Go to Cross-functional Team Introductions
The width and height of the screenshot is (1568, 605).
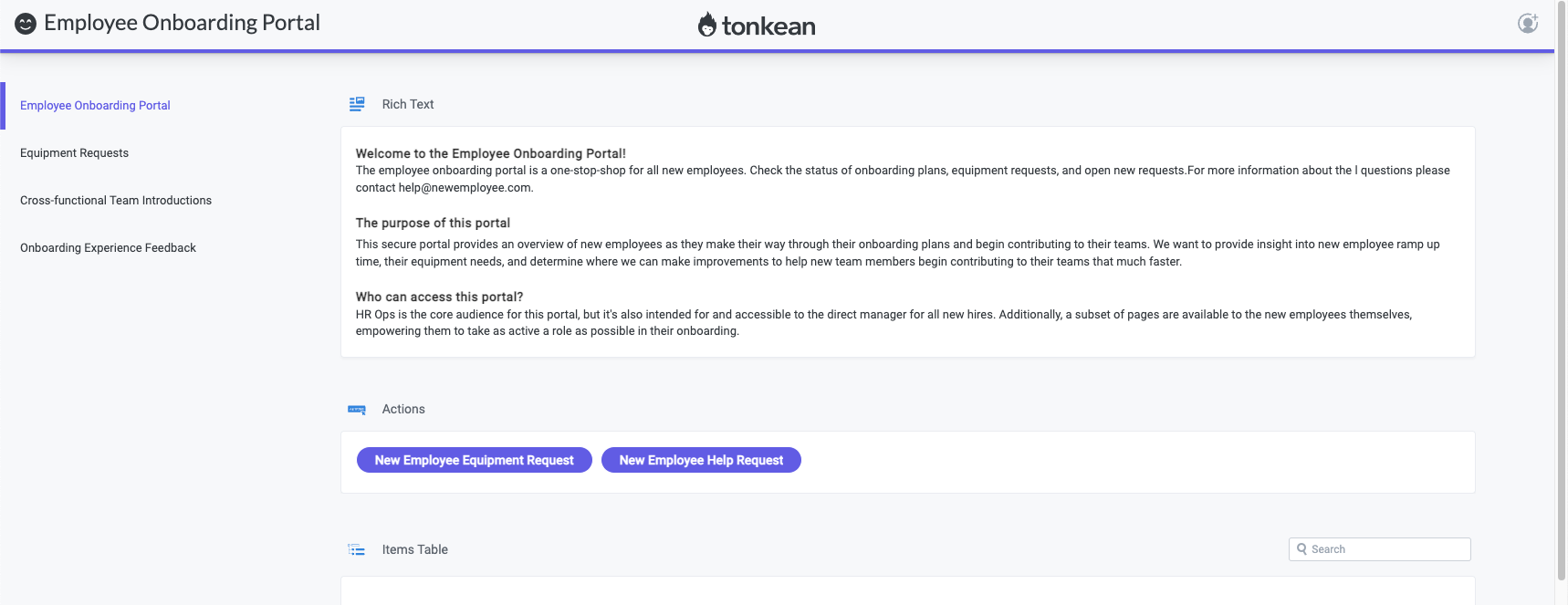tap(116, 201)
